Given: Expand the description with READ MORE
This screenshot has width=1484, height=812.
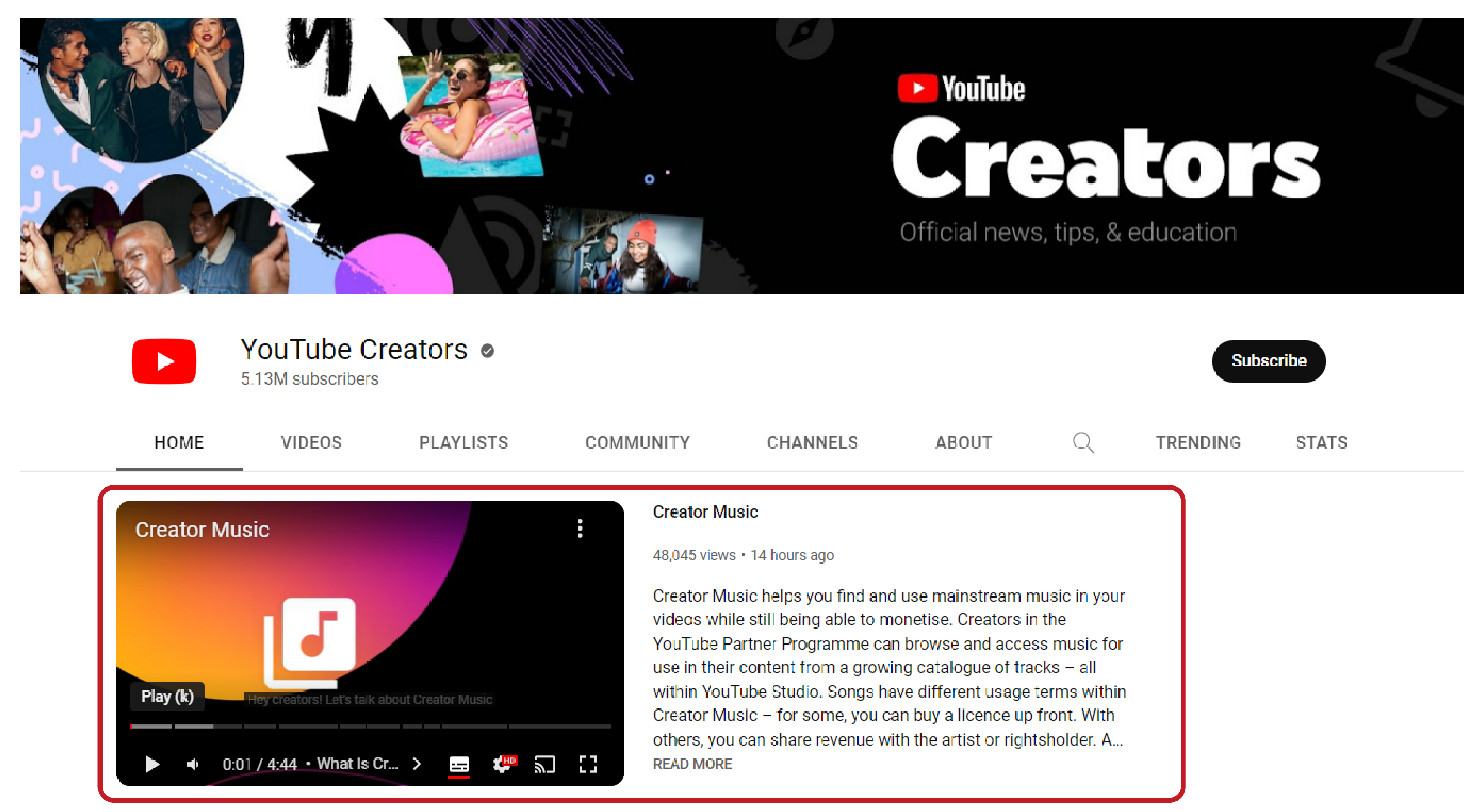Looking at the screenshot, I should 692,763.
